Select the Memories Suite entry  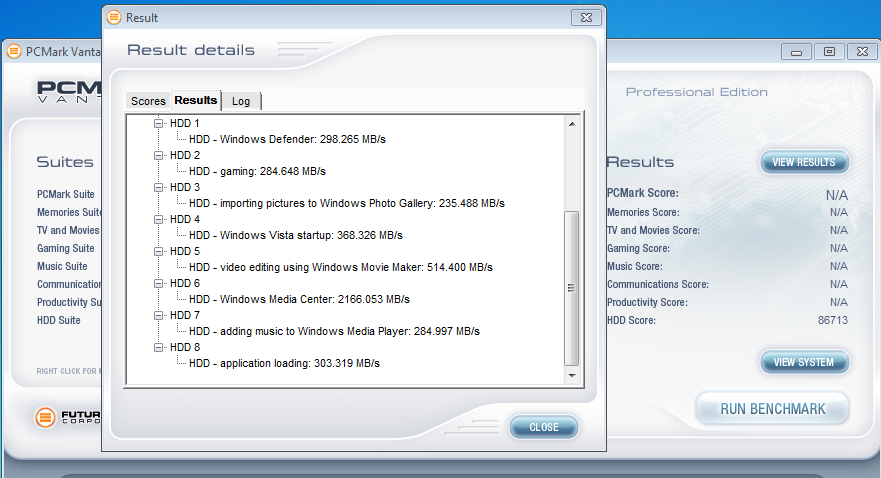(69, 212)
